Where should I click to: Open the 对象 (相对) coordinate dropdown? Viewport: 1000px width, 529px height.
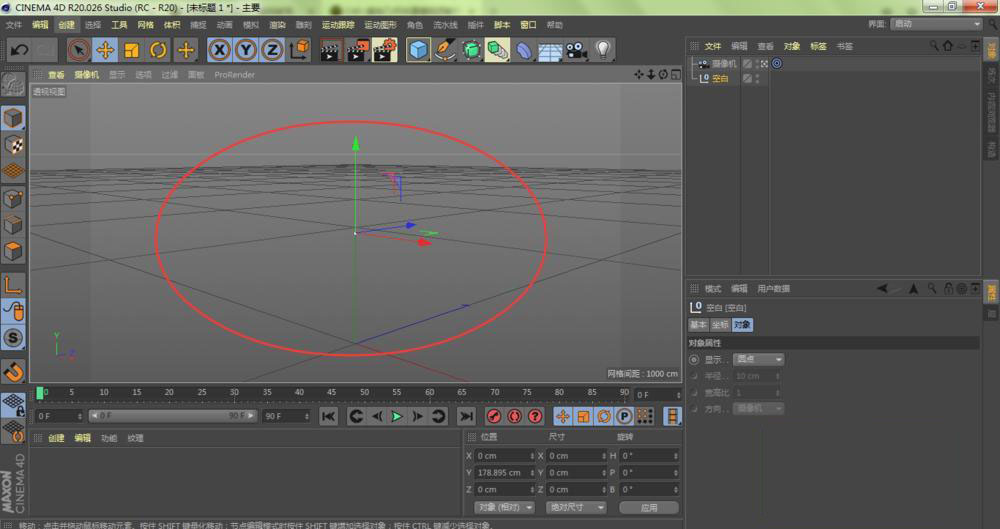pyautogui.click(x=504, y=507)
